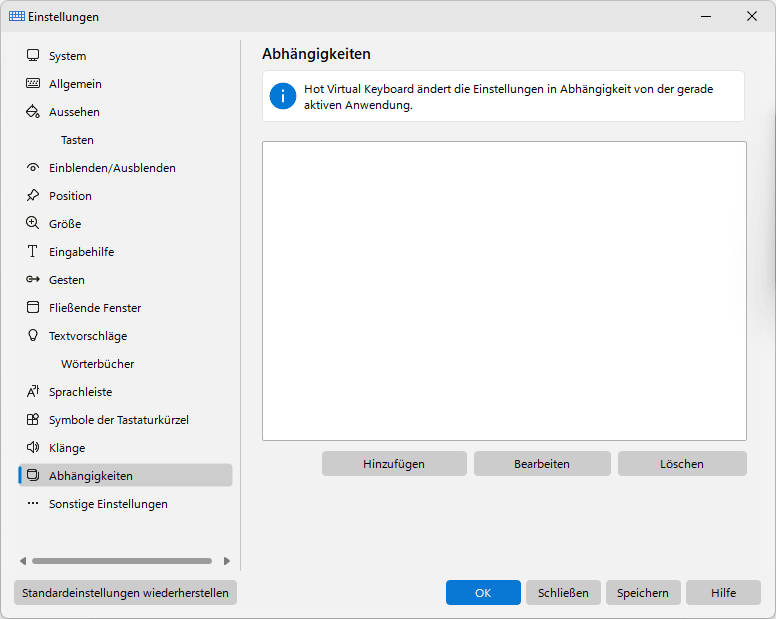
Task: Select Symbole der Tastaturkürzel
Action: click(125, 420)
